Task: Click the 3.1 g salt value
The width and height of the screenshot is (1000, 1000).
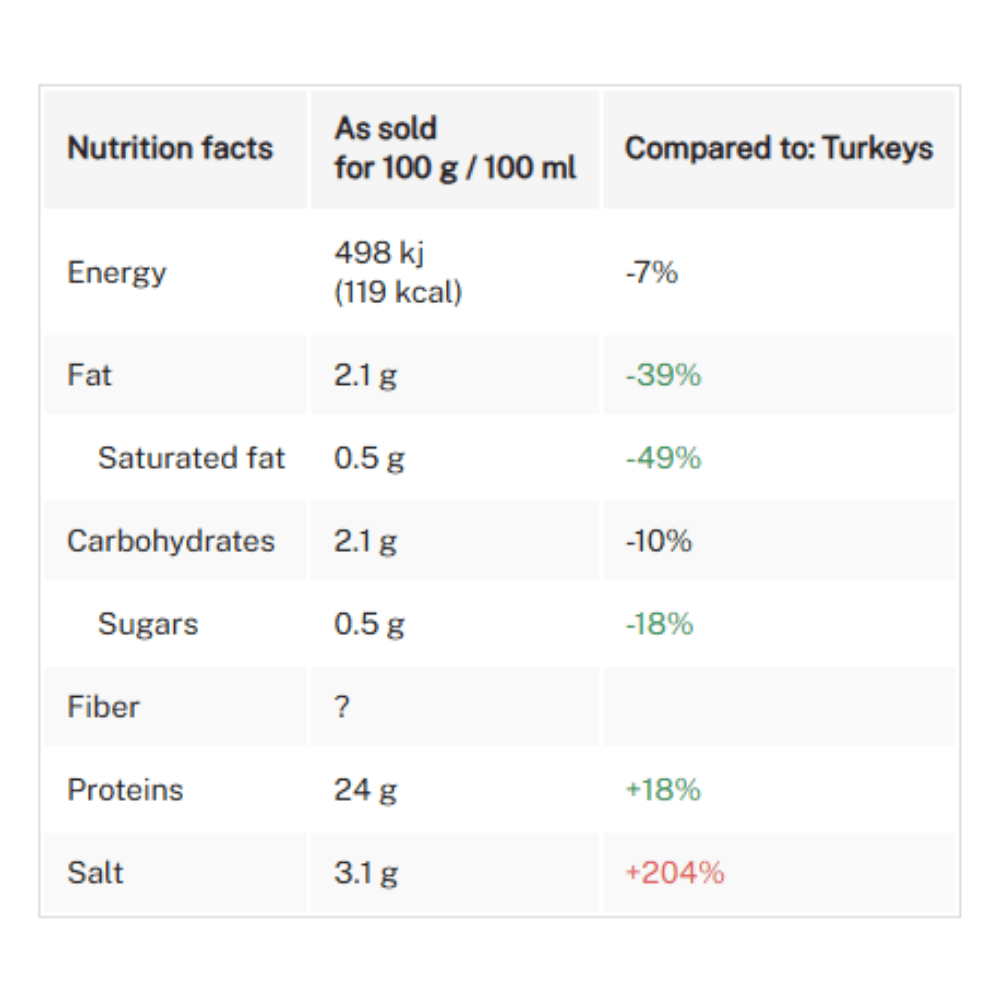Action: point(366,874)
